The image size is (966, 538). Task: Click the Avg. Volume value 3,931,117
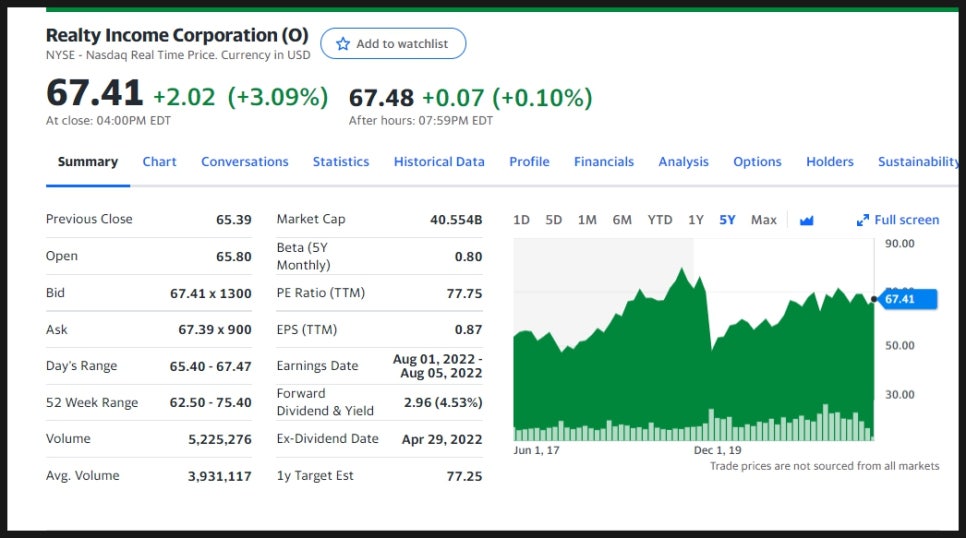pos(220,476)
